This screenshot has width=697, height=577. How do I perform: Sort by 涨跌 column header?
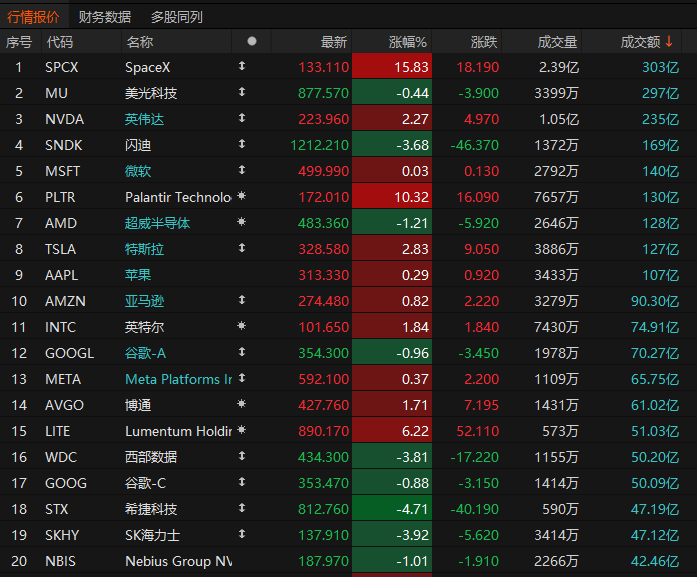(x=484, y=42)
